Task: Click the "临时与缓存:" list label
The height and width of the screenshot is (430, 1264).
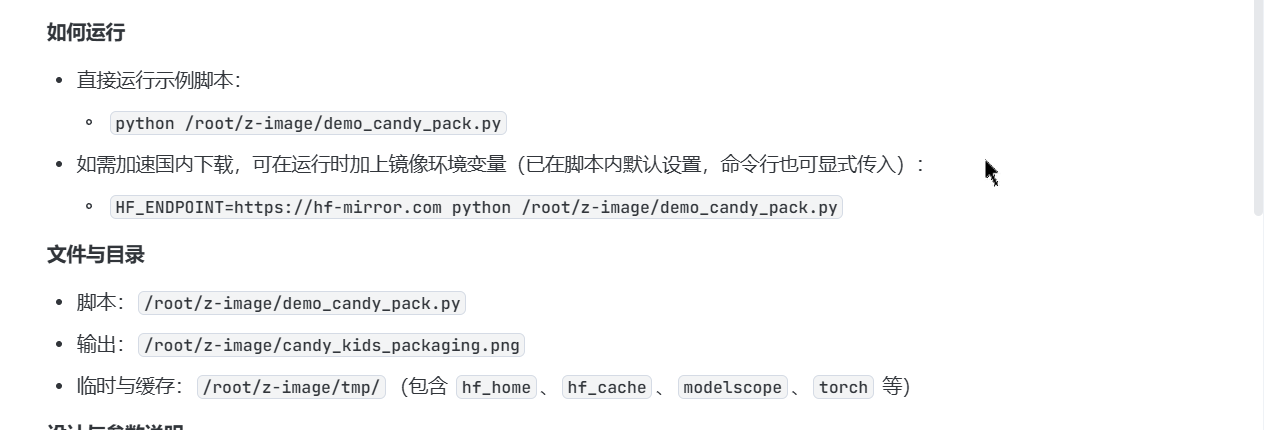Action: point(130,387)
